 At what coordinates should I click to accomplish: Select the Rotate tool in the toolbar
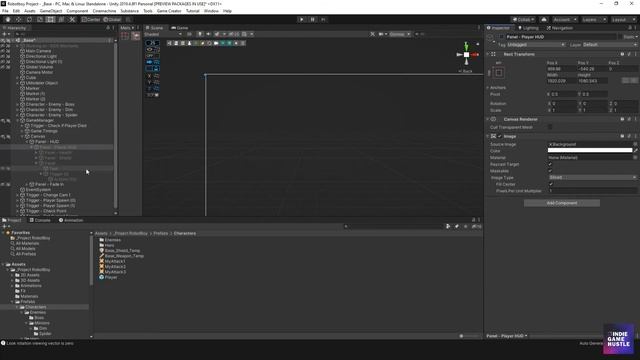click(x=29, y=19)
